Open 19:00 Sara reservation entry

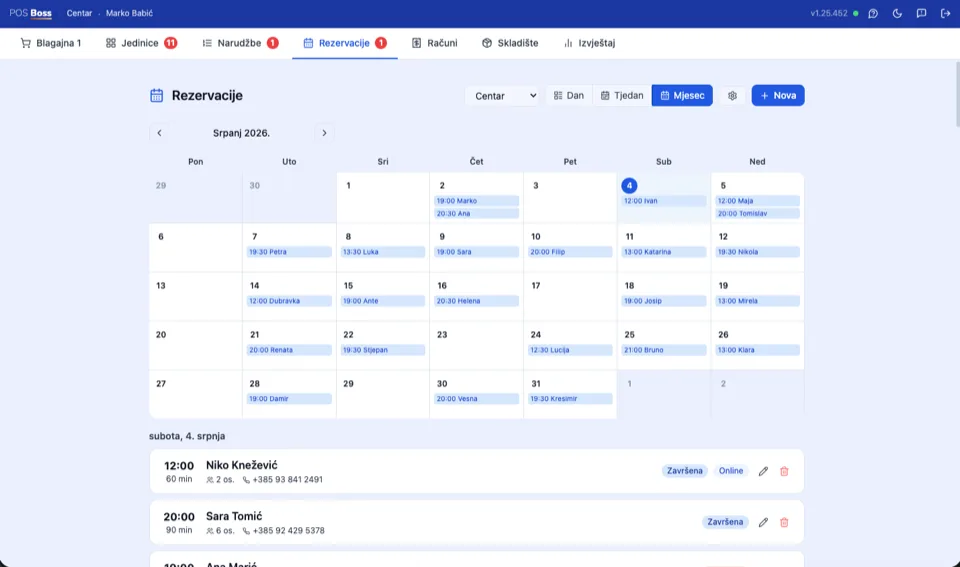[x=476, y=252]
